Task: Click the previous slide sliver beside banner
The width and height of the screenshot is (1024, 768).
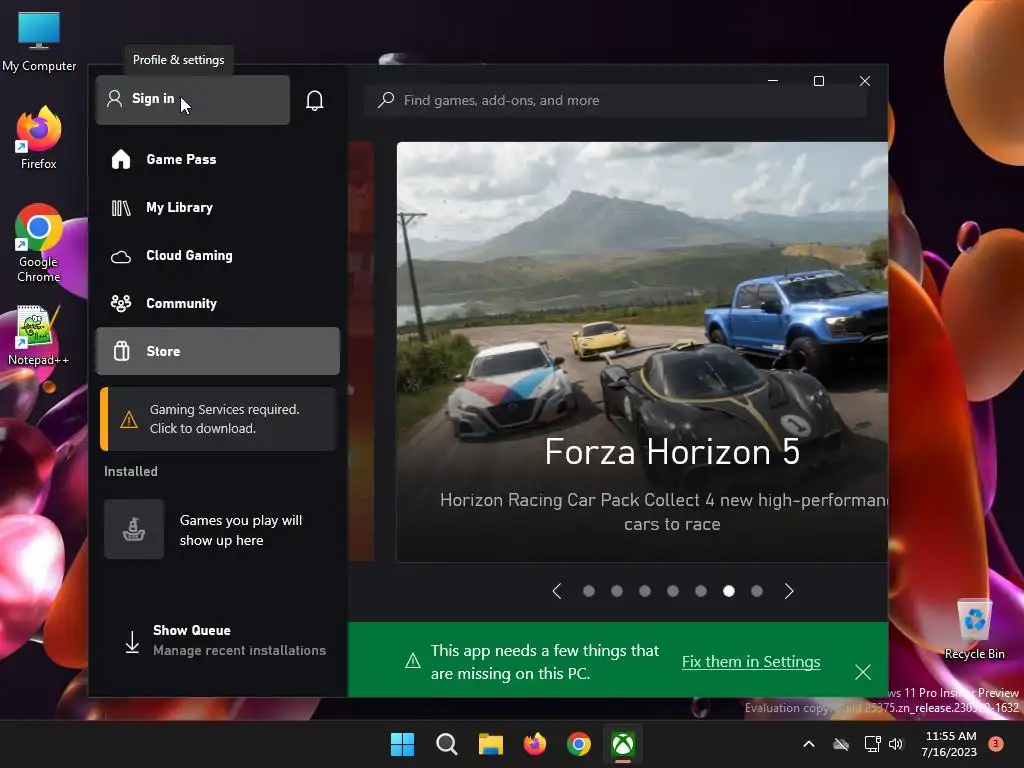Action: coord(360,351)
